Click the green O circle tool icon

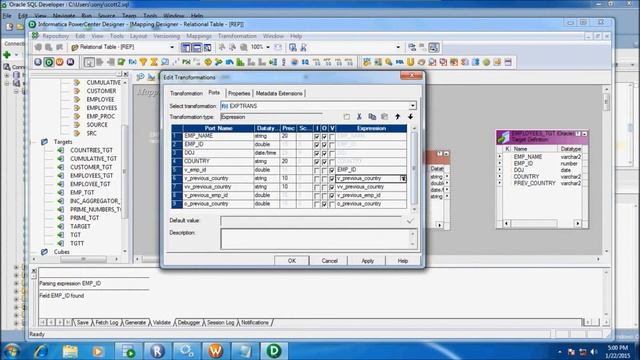pyautogui.click(x=49, y=62)
